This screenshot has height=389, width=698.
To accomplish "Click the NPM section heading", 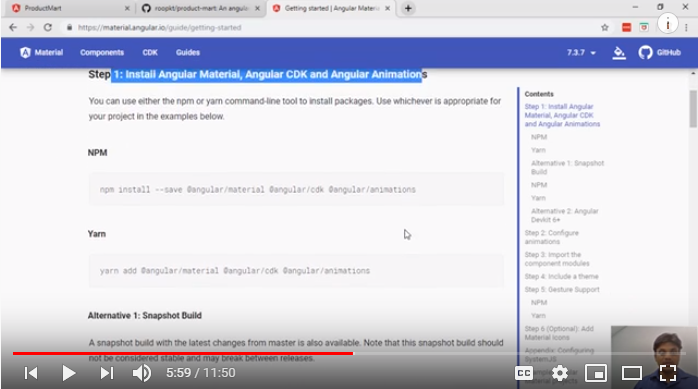I will click(x=97, y=153).
